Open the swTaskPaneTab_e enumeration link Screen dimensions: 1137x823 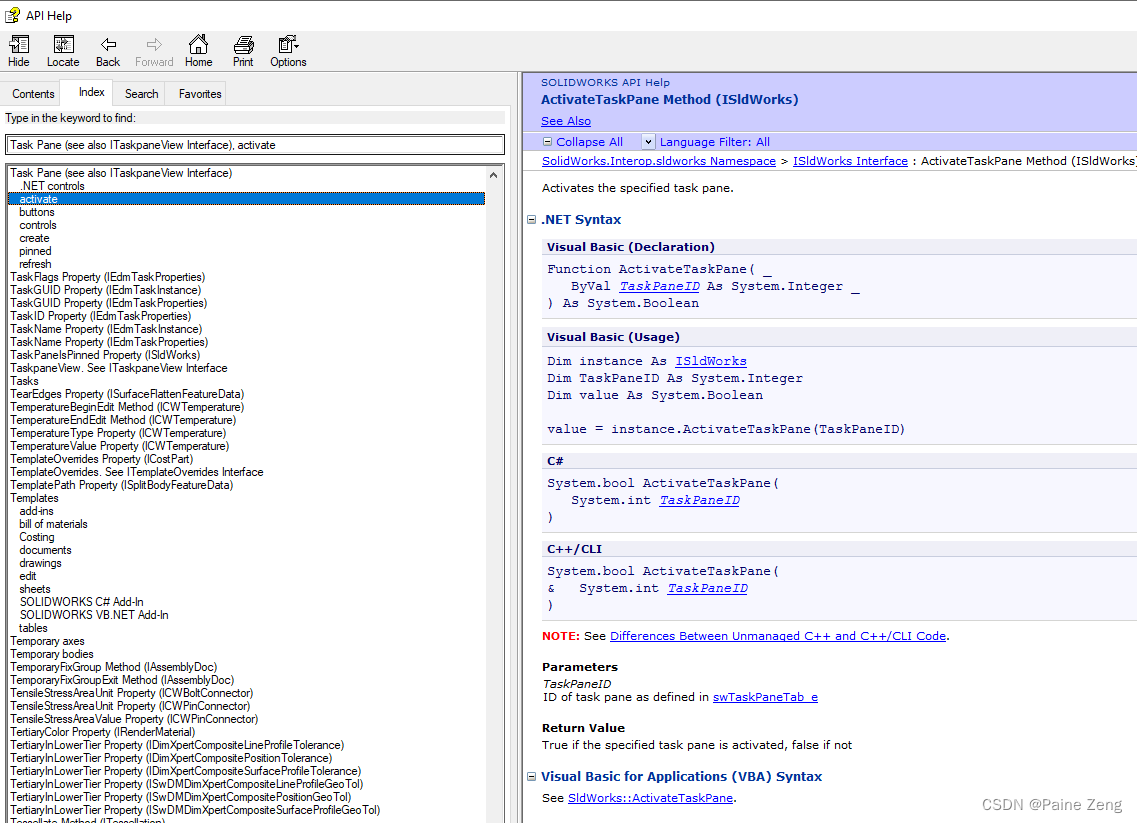point(765,697)
